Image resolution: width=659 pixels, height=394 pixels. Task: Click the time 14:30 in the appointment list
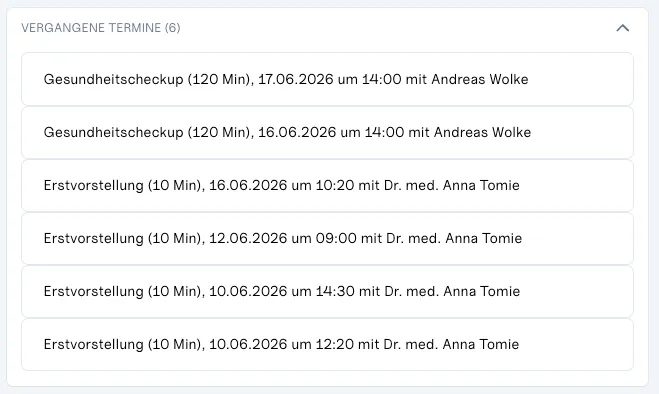pyautogui.click(x=335, y=291)
